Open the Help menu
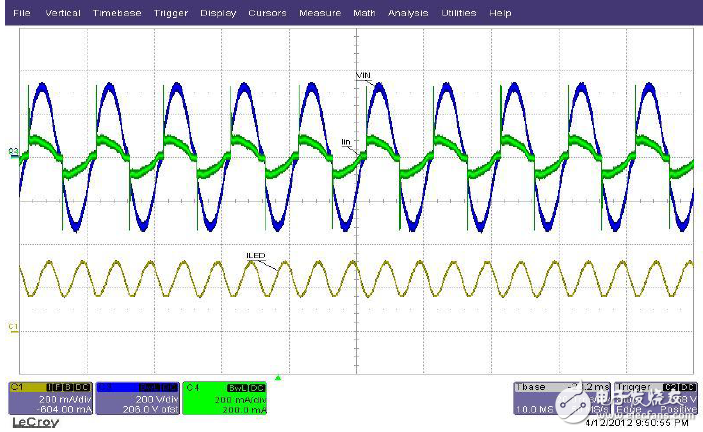Screen dimensions: 703x432 tap(502, 13)
